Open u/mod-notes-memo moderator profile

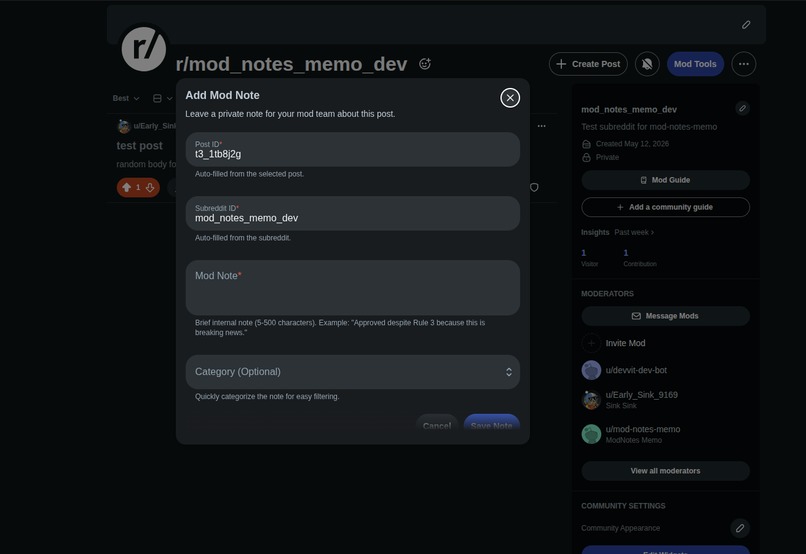(643, 429)
